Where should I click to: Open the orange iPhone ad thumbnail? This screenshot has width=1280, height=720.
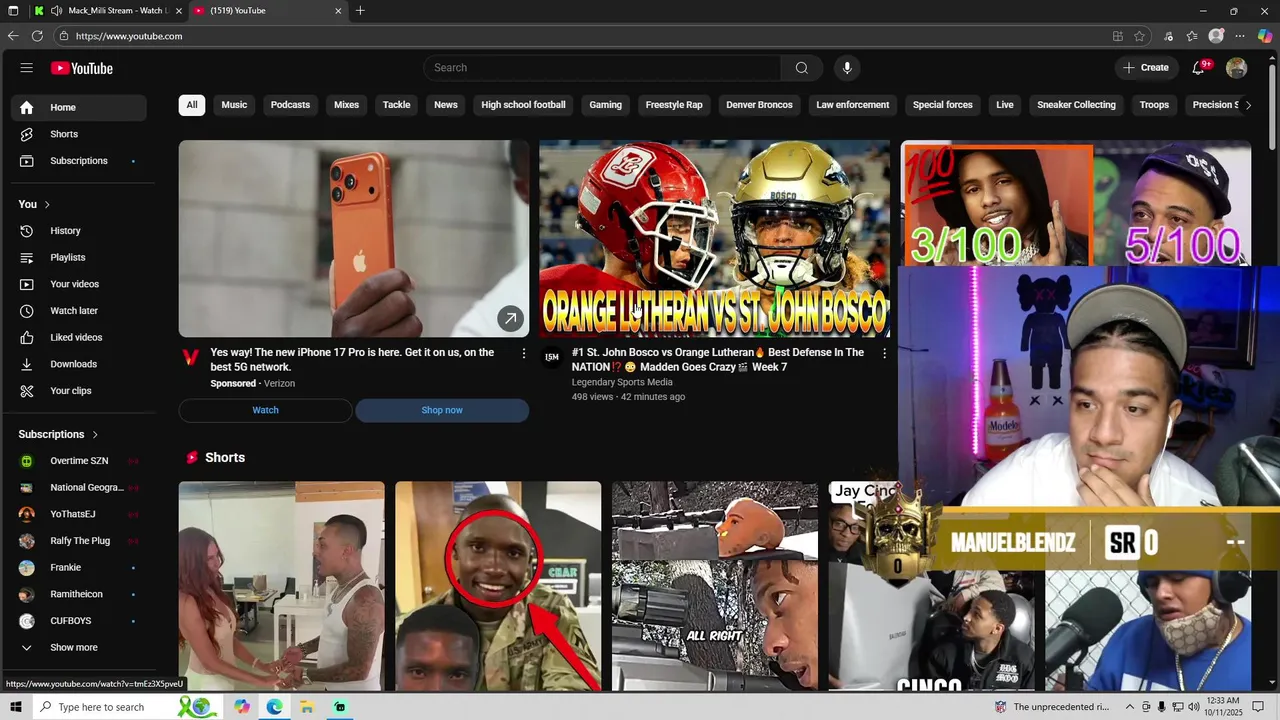(x=354, y=238)
